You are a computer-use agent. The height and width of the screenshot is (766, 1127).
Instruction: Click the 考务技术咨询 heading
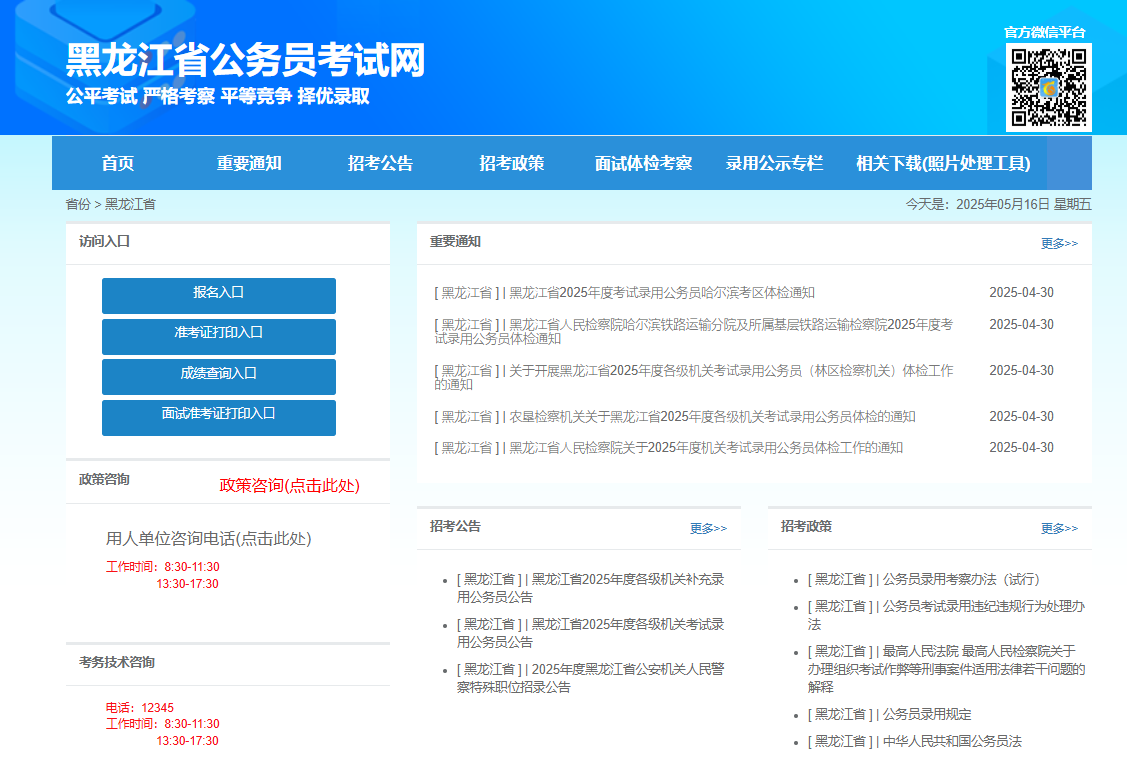pos(117,663)
